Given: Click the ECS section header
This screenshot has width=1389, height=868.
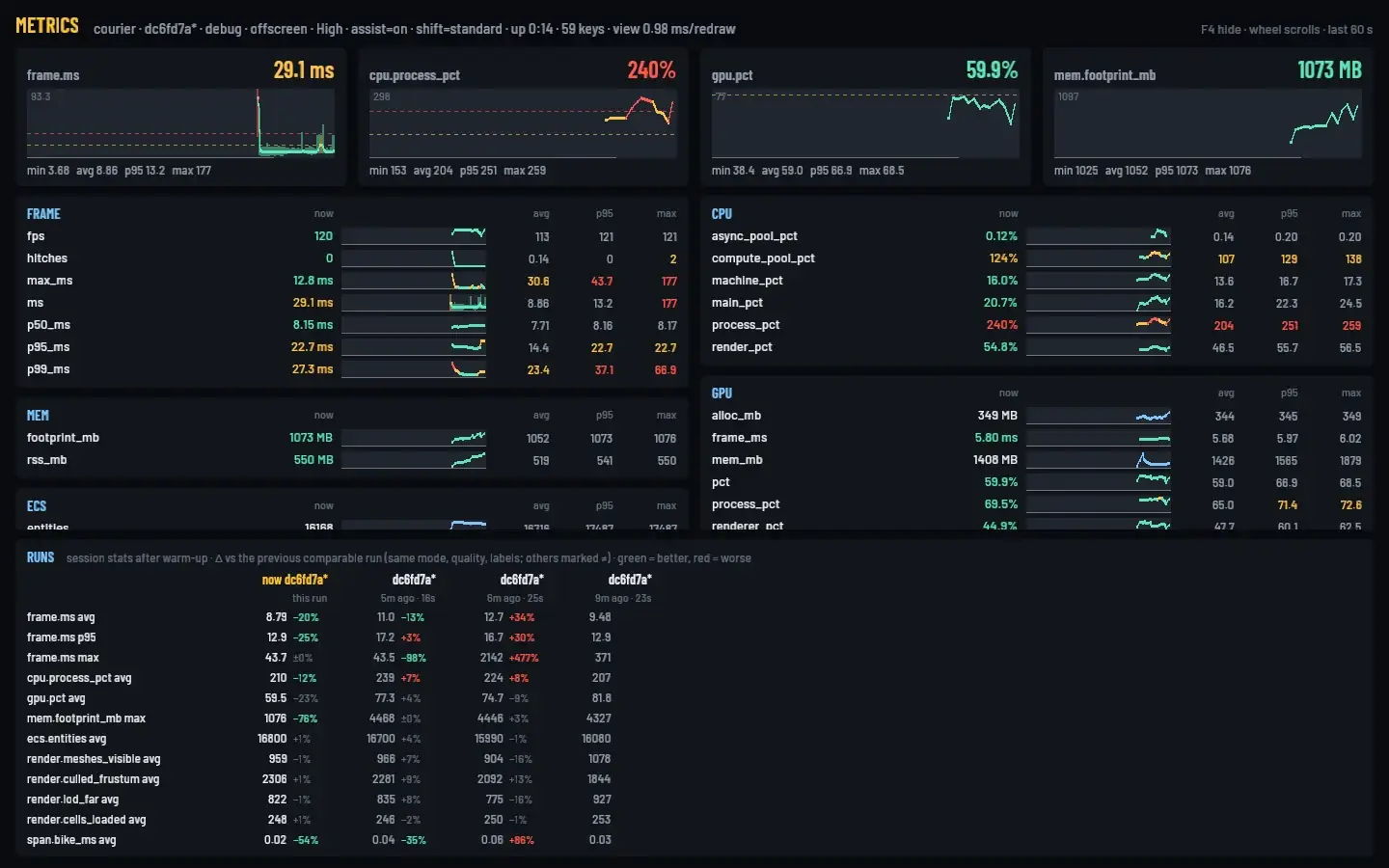Looking at the screenshot, I should click(37, 506).
